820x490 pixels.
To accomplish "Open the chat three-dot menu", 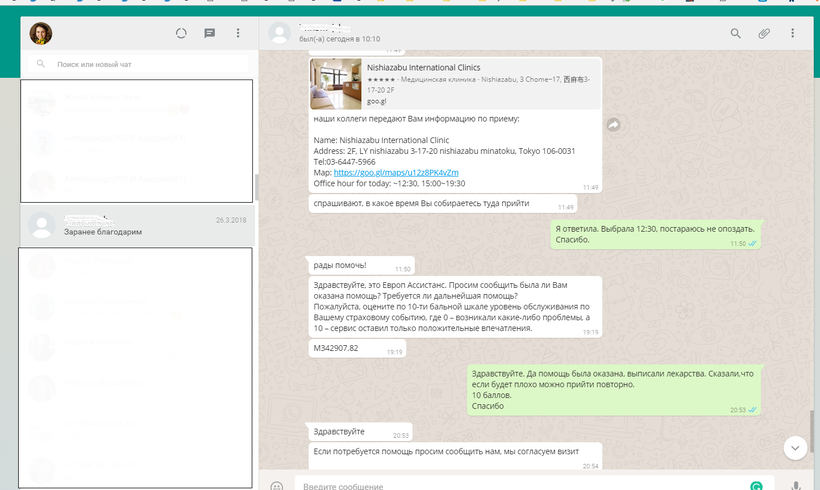I will (x=792, y=33).
